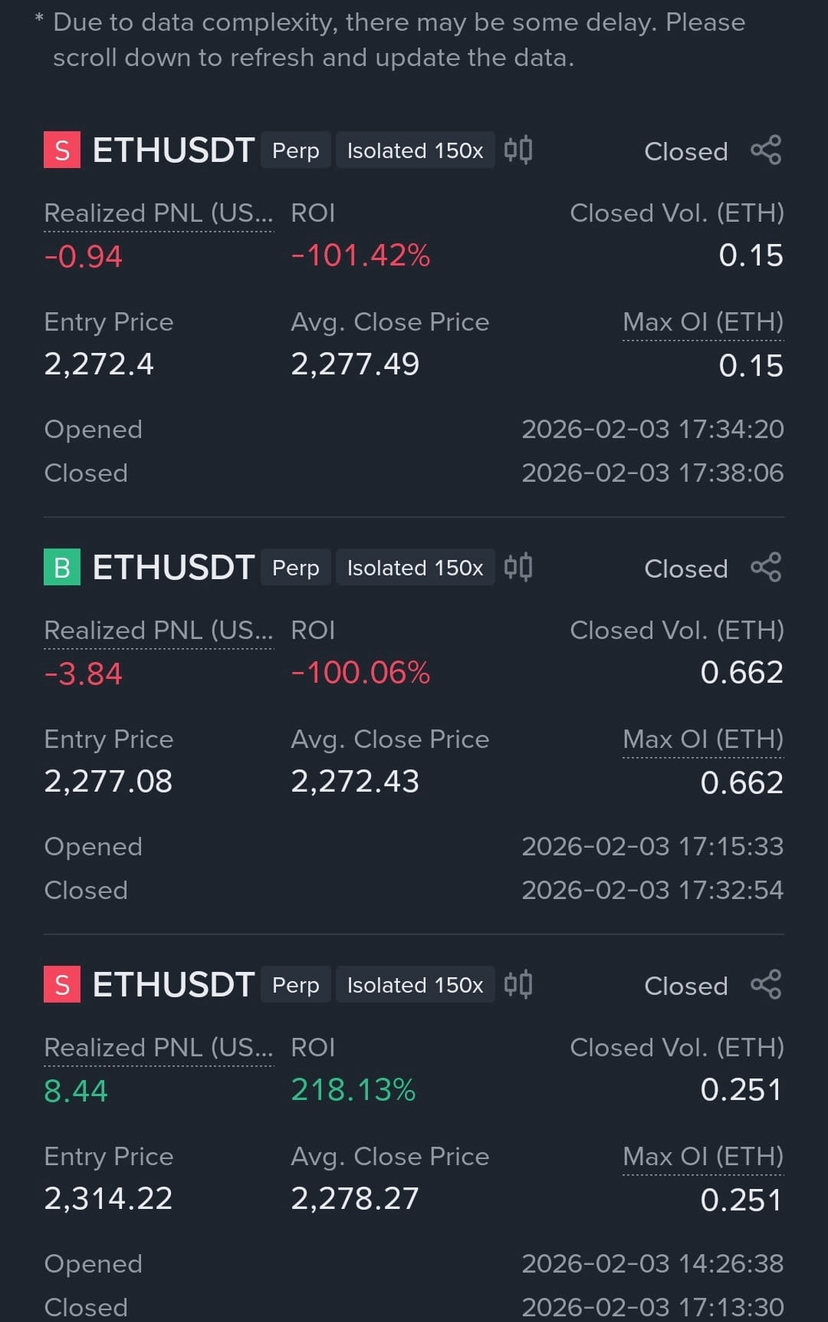Image resolution: width=828 pixels, height=1322 pixels.
Task: Tap the Closed status of the buy position
Action: tap(686, 569)
